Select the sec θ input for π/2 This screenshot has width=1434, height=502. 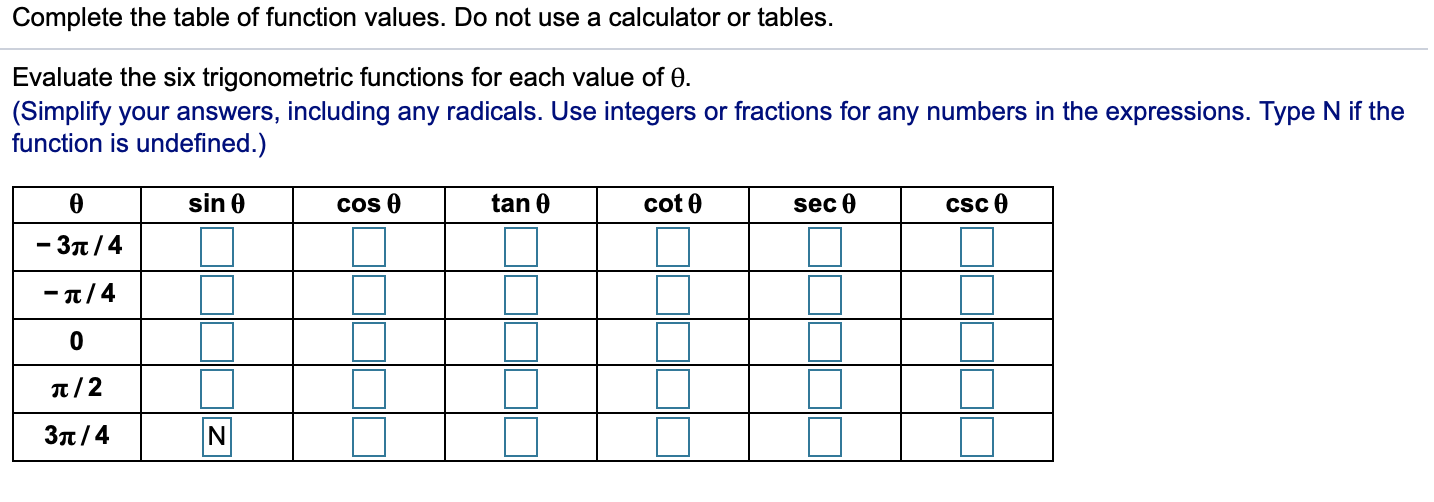pos(825,388)
